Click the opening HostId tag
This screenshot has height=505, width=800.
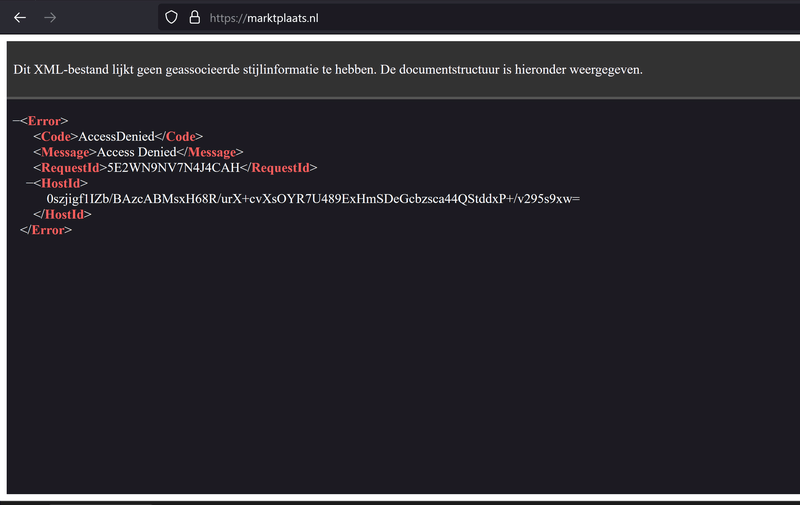pyautogui.click(x=62, y=183)
